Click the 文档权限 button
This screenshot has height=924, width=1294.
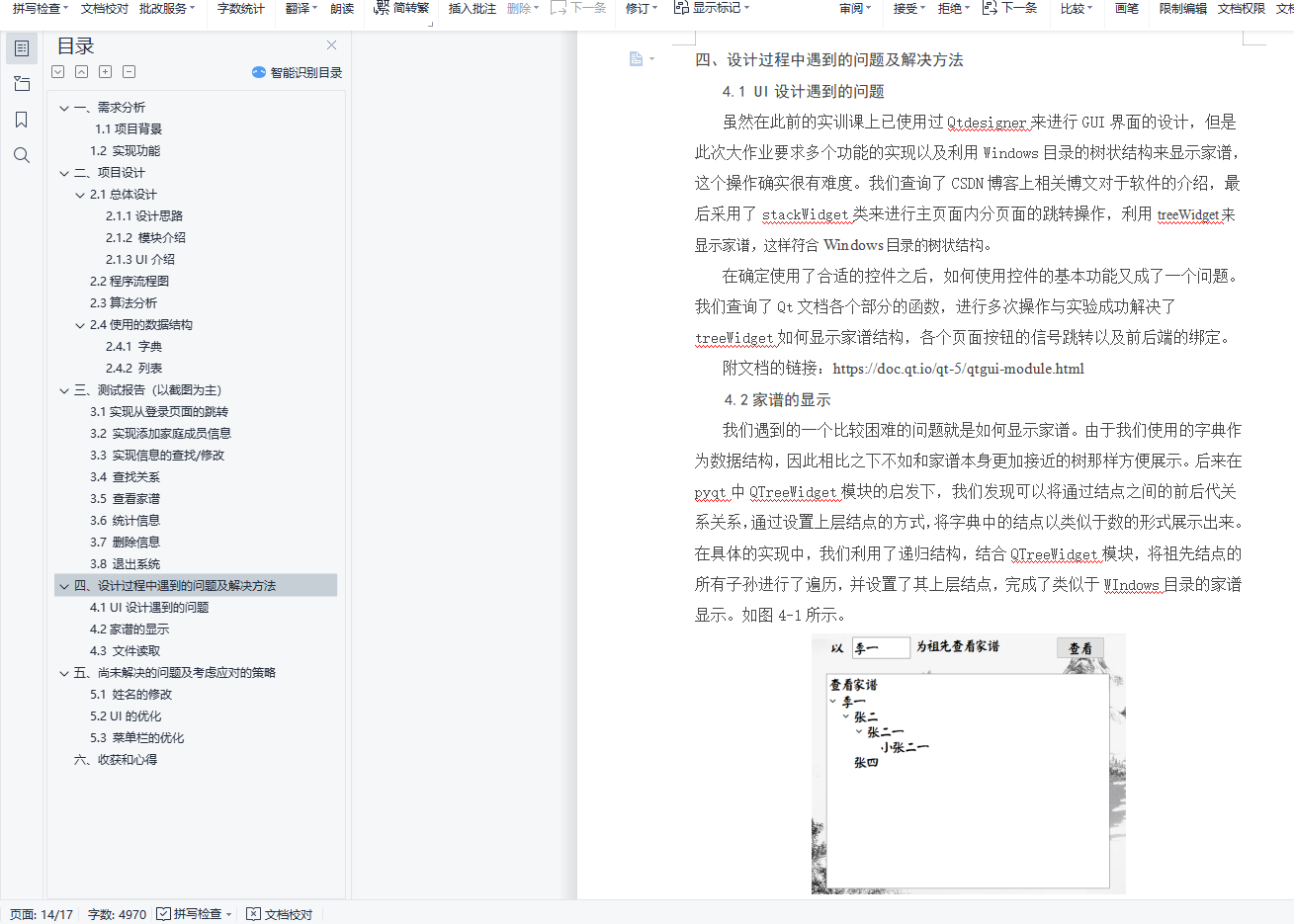(x=1242, y=8)
